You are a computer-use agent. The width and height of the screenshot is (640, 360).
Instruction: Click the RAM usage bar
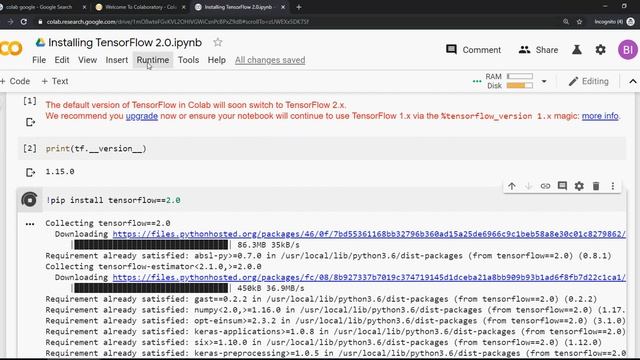click(520, 76)
